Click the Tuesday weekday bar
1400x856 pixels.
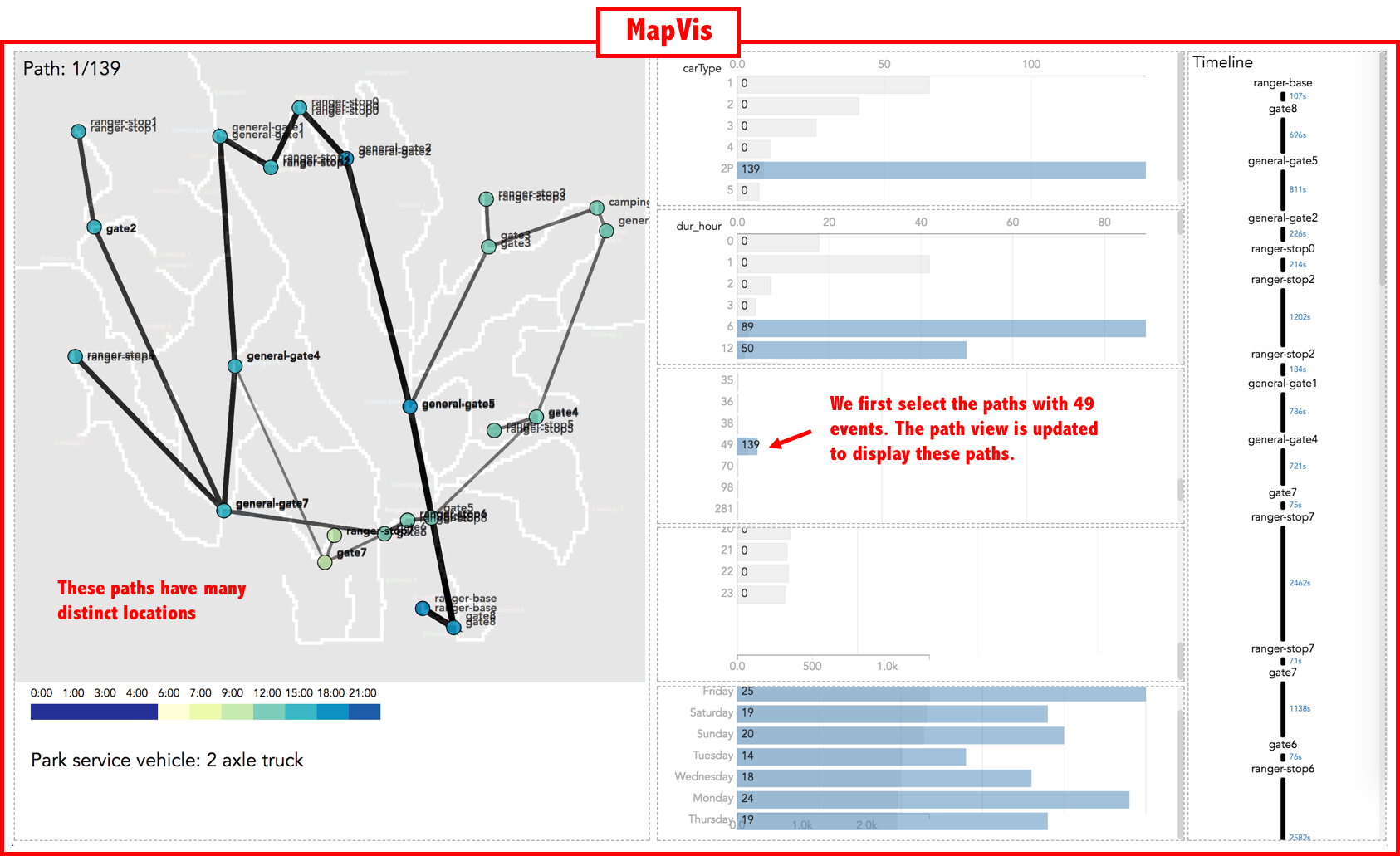click(x=851, y=756)
